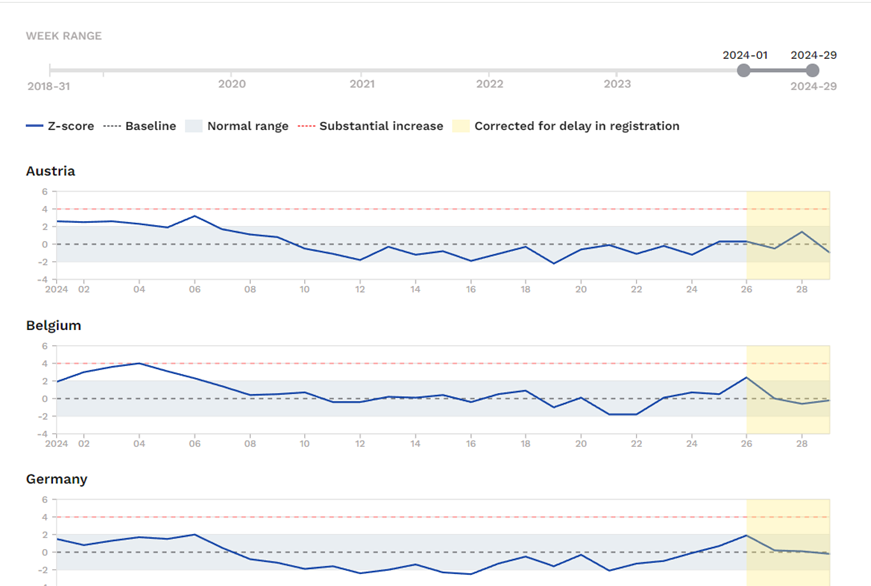Screen dimensions: 871x586
Task: Click the blue Z-score legend line icon
Action: [x=34, y=126]
